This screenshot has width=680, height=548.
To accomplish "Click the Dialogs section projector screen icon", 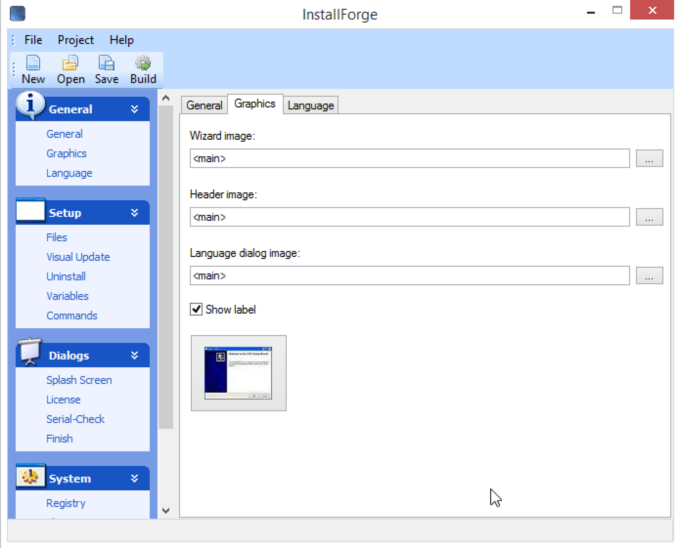I will pos(30,352).
